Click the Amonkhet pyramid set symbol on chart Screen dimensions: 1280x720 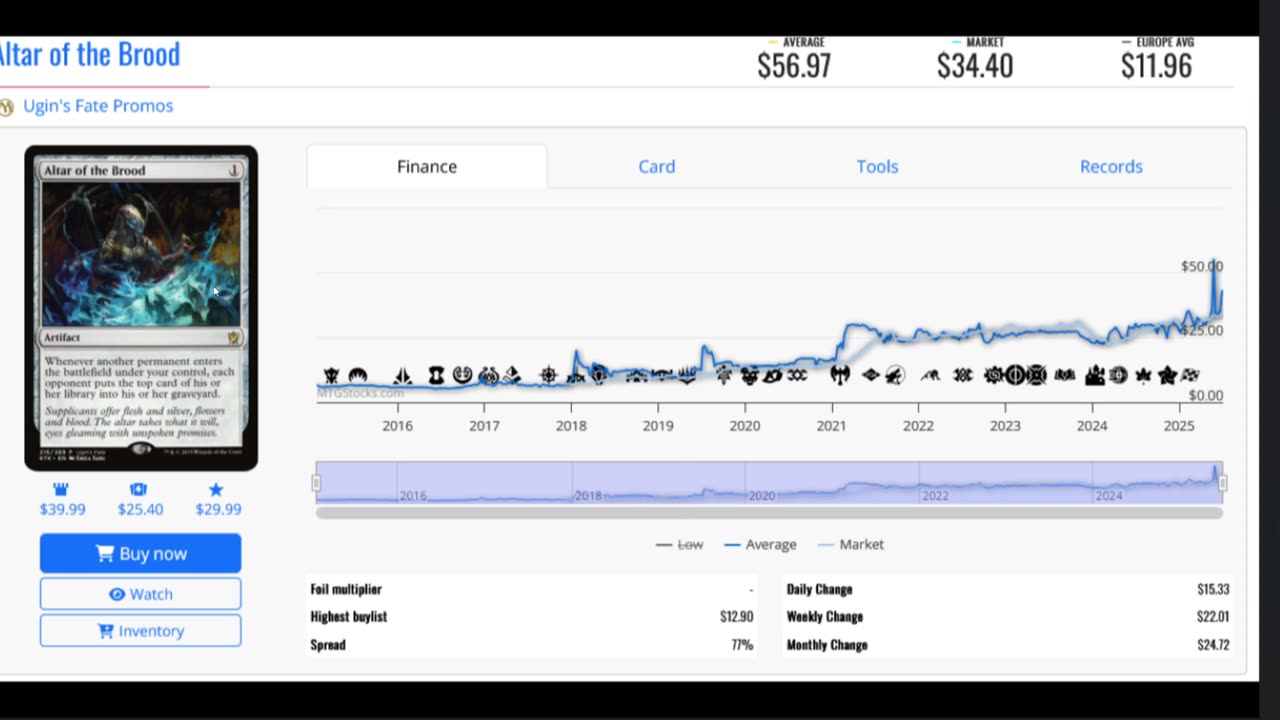pos(512,376)
